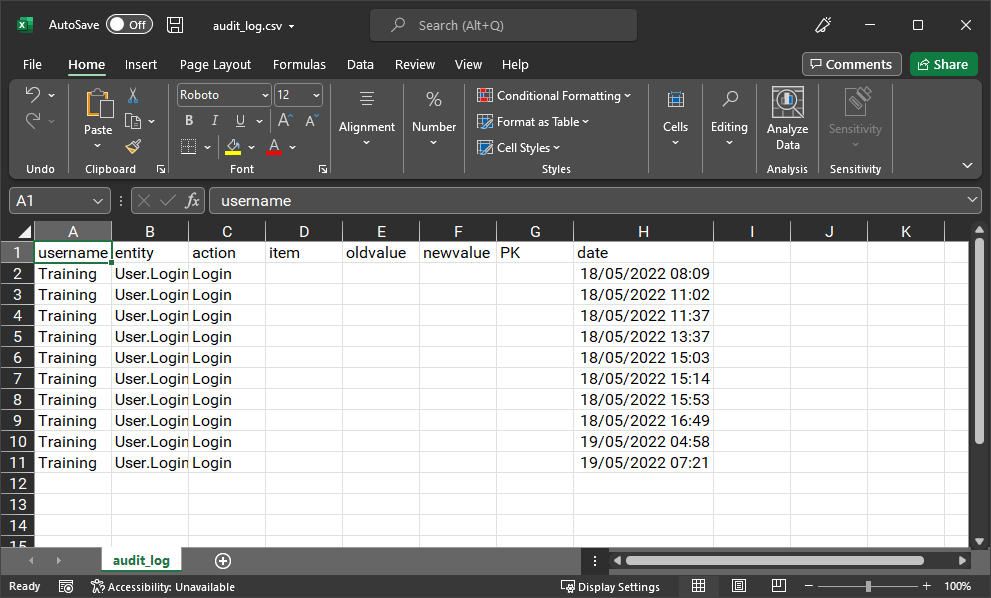991x598 pixels.
Task: Click the 100% zoom level
Action: pyautogui.click(x=957, y=586)
